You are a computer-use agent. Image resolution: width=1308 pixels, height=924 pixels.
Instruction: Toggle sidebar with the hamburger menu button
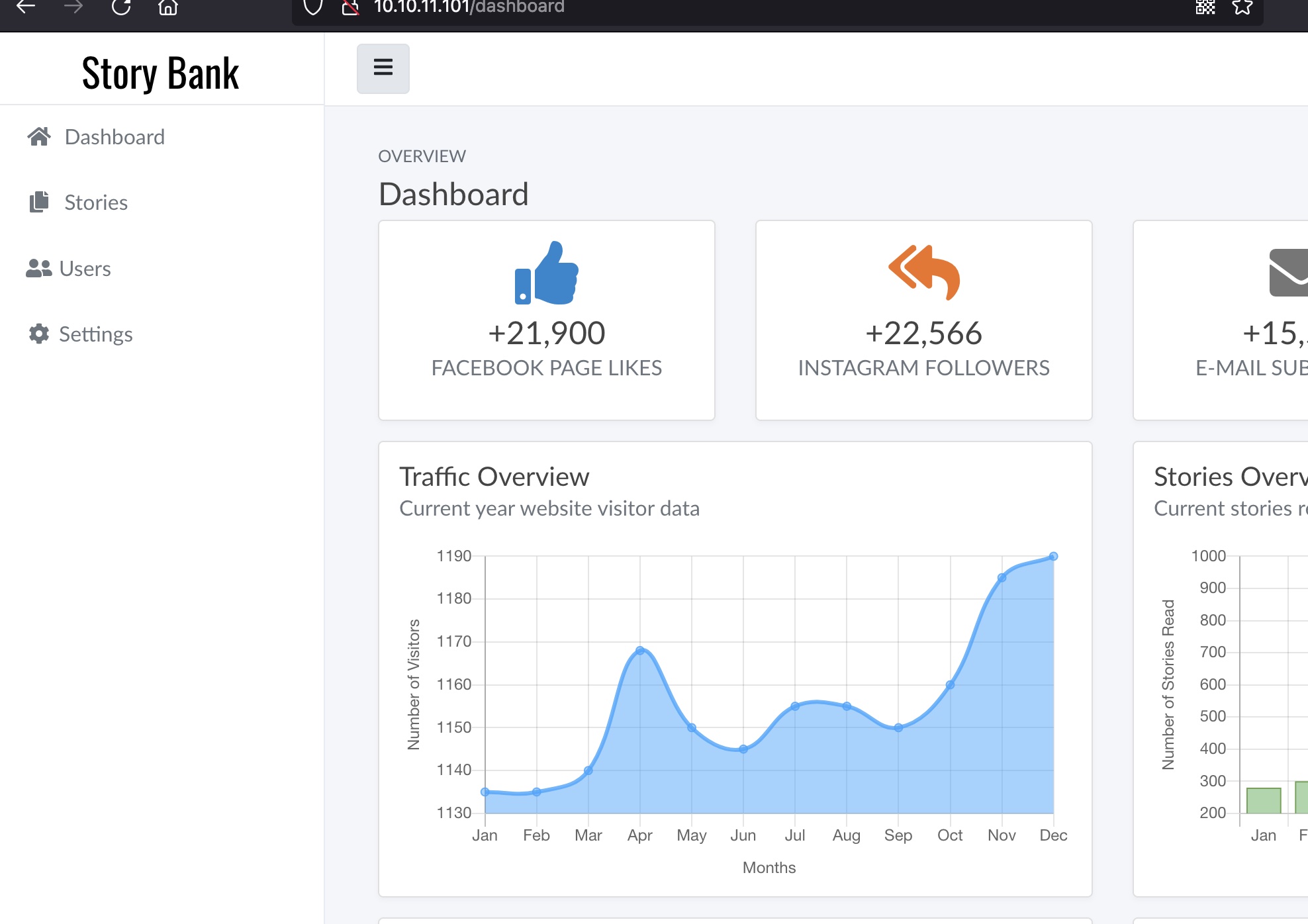pos(383,68)
